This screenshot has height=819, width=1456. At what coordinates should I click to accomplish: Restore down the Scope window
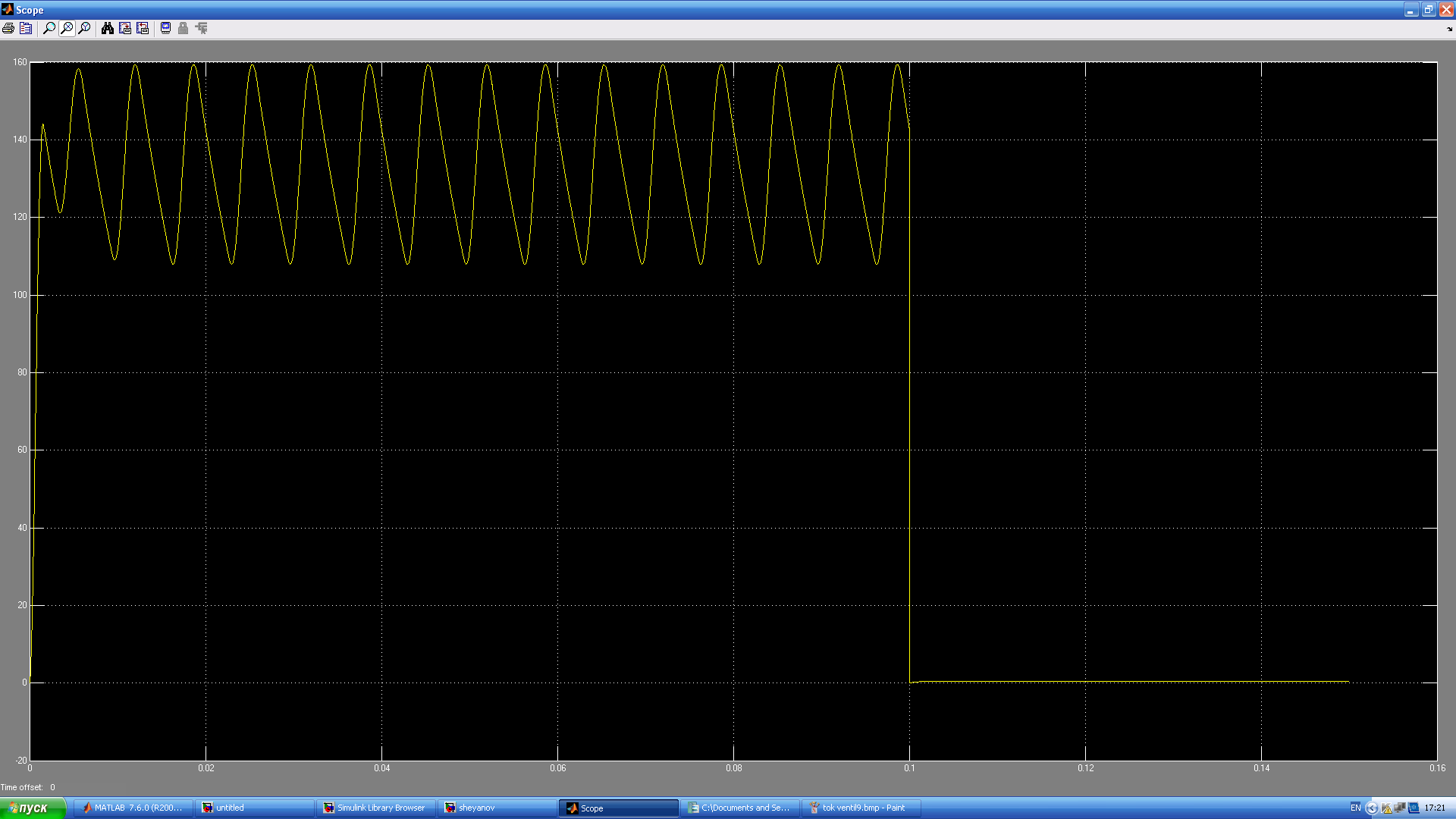point(1429,10)
